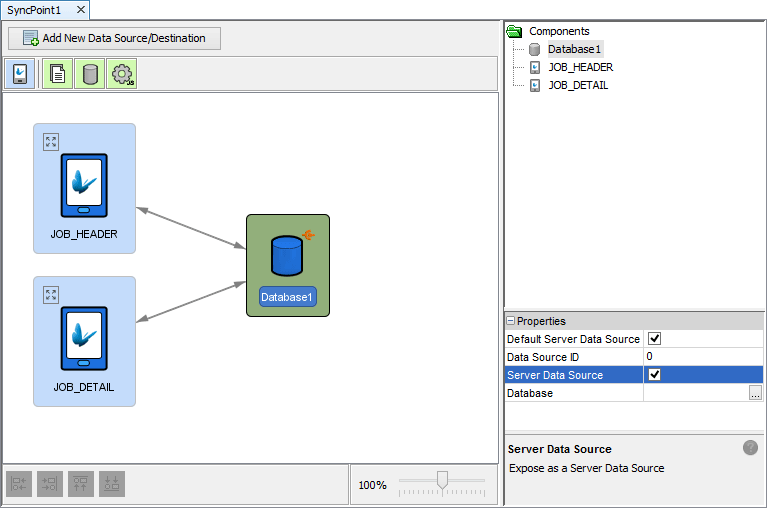Click the mobile device data source toolbar icon
The width and height of the screenshot is (767, 508).
[x=20, y=74]
